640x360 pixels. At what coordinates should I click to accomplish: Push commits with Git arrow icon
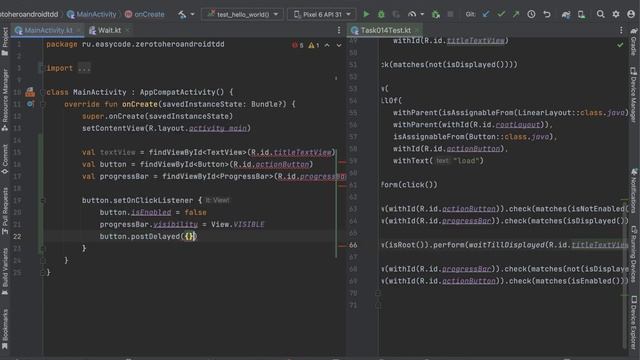[516, 14]
